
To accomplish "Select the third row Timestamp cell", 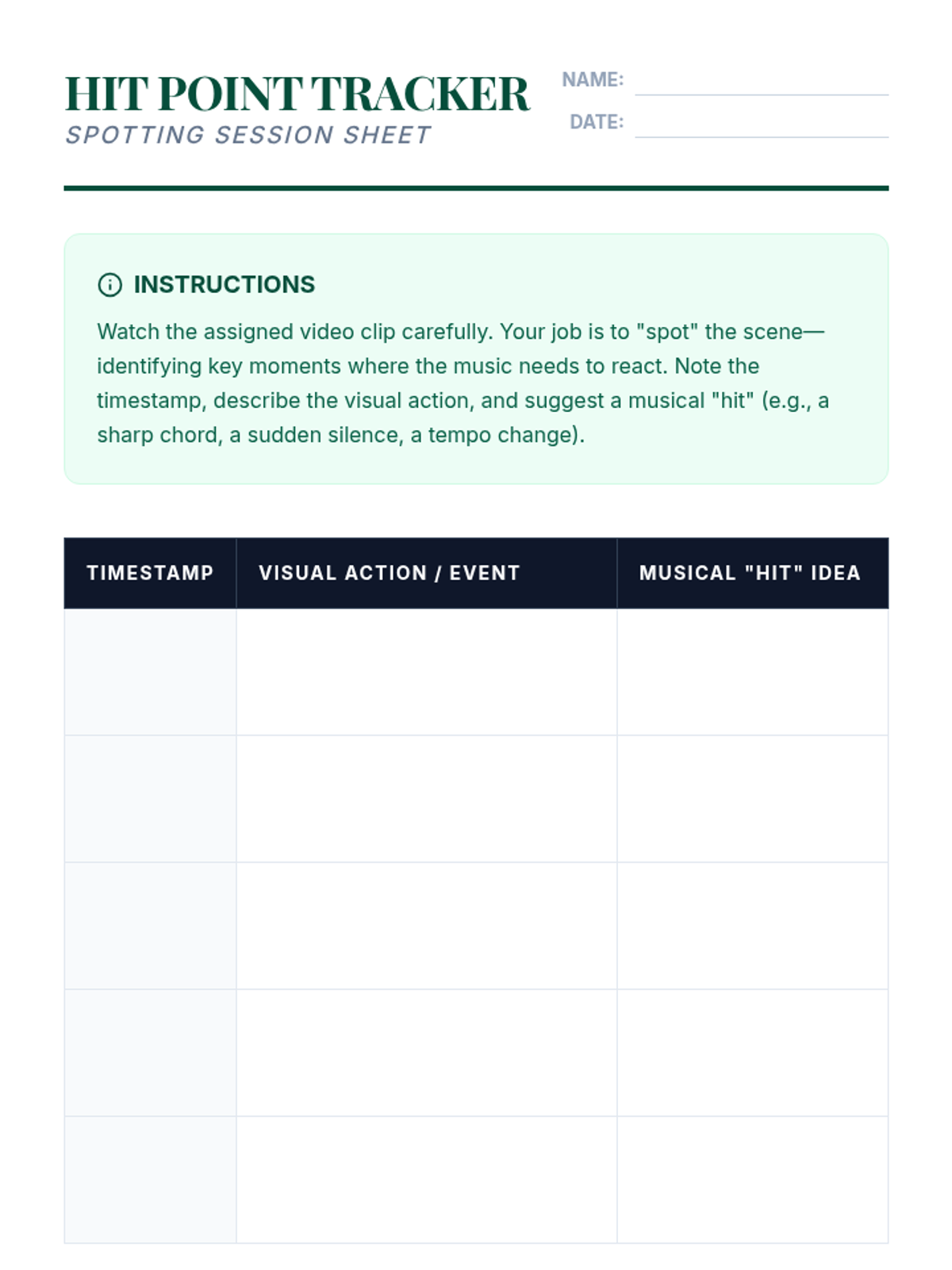I will [x=150, y=926].
